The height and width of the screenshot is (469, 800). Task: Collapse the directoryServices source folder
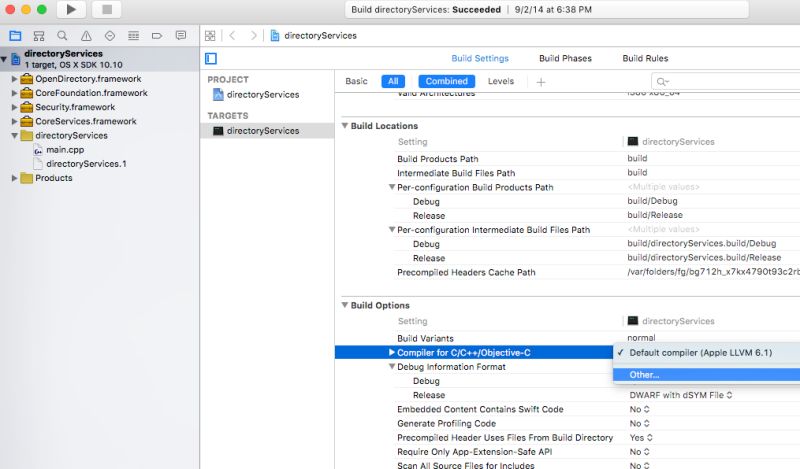[x=14, y=136]
